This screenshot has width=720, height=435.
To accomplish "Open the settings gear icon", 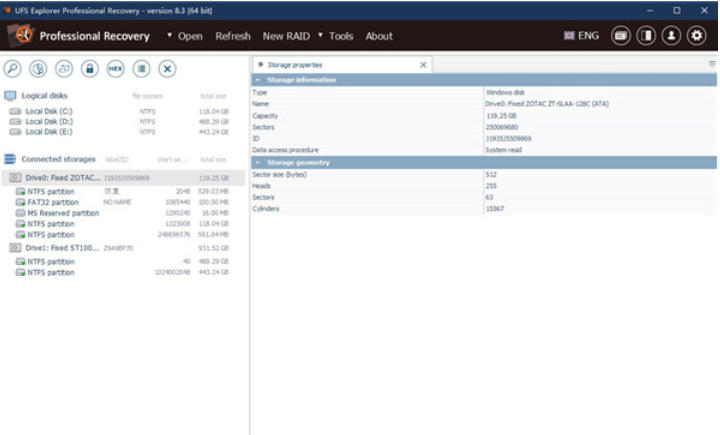I will (696, 36).
